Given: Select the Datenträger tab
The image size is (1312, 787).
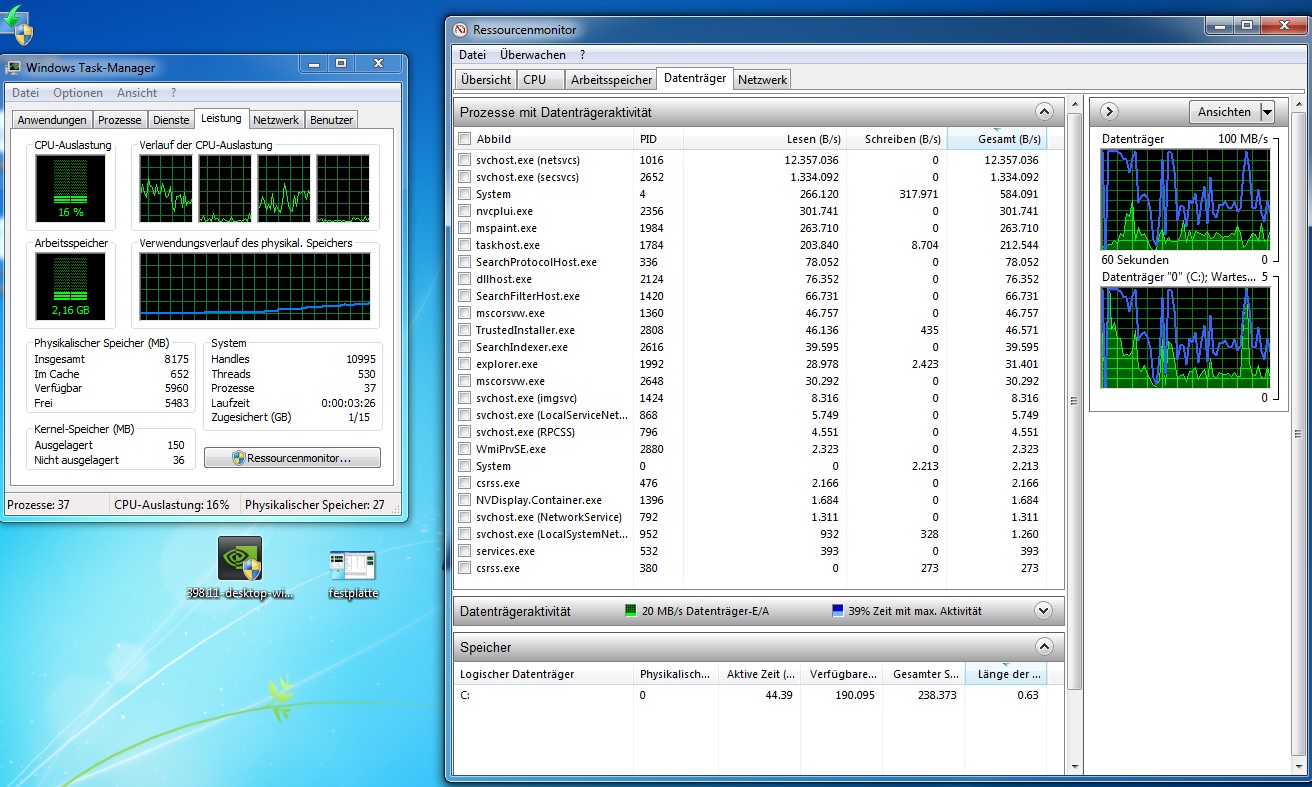Looking at the screenshot, I should click(695, 78).
